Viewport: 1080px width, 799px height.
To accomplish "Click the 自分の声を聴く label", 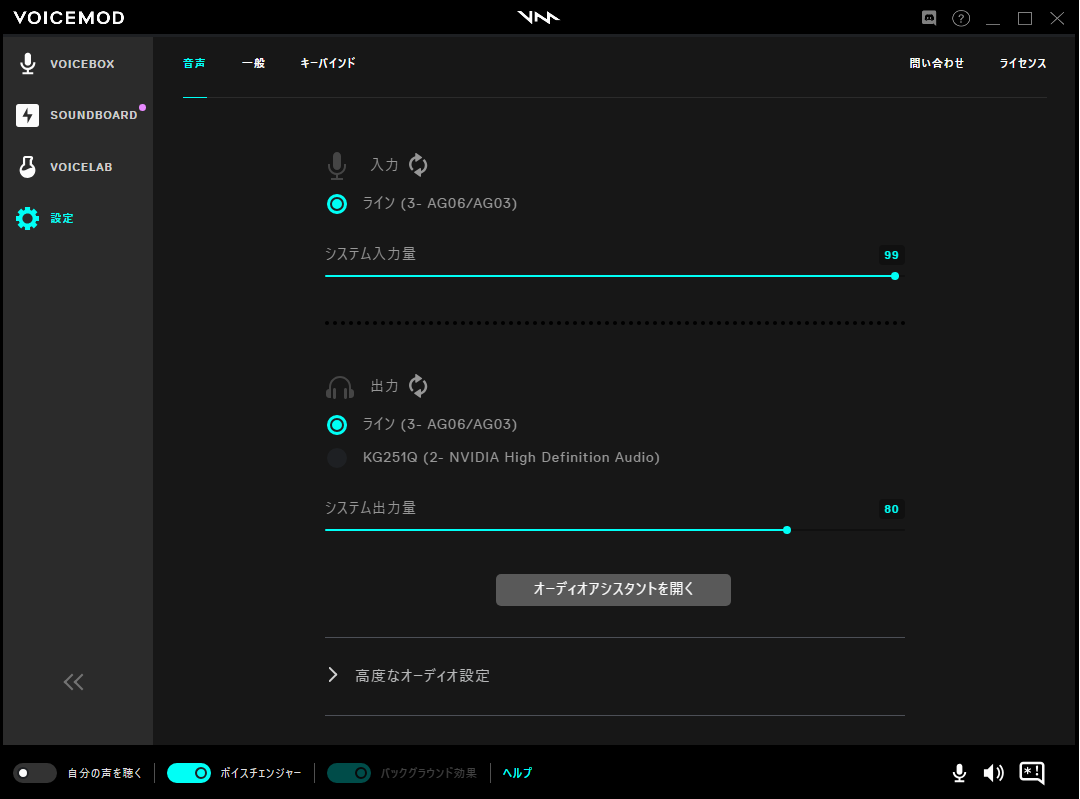I will coord(105,773).
